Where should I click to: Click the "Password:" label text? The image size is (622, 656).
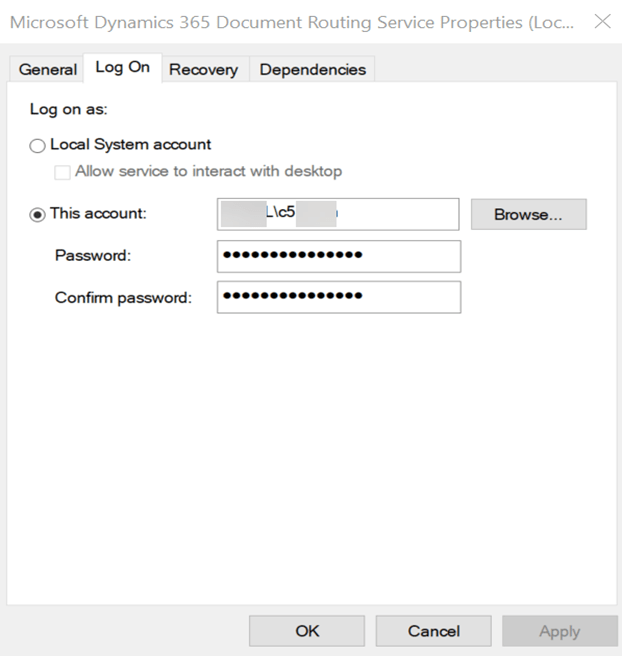click(x=93, y=256)
